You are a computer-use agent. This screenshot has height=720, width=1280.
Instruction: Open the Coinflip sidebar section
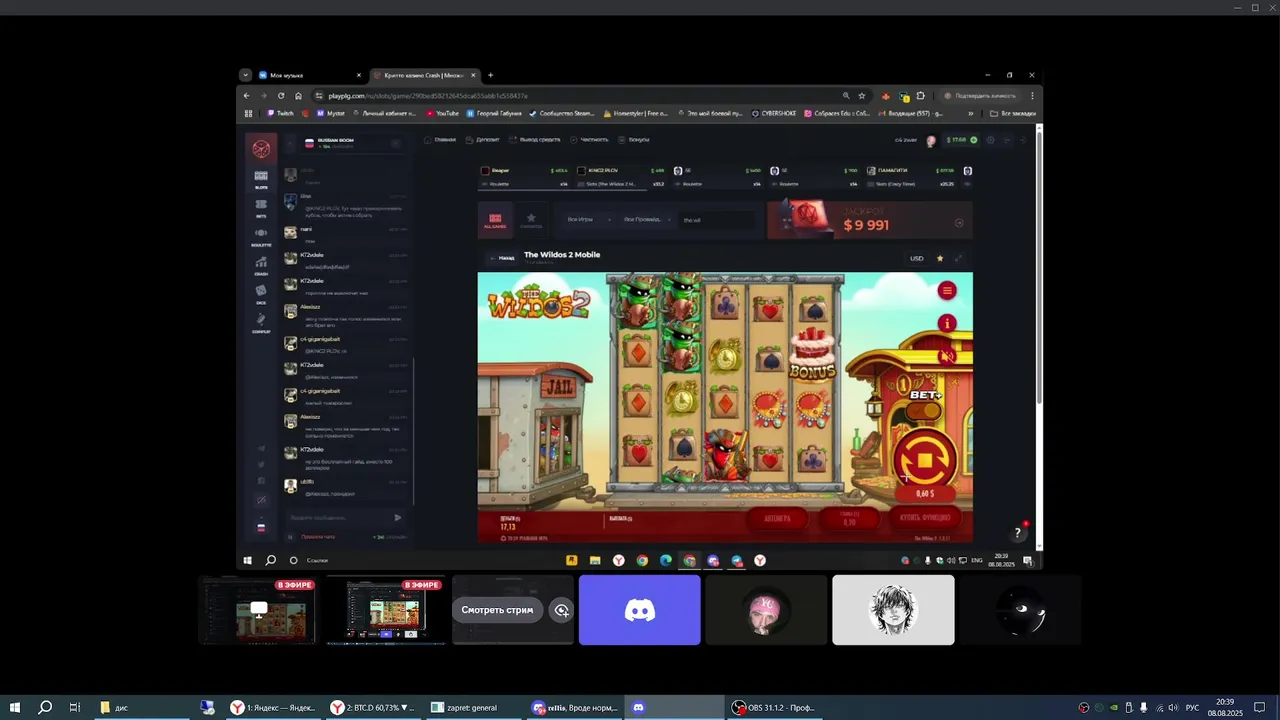pyautogui.click(x=261, y=322)
